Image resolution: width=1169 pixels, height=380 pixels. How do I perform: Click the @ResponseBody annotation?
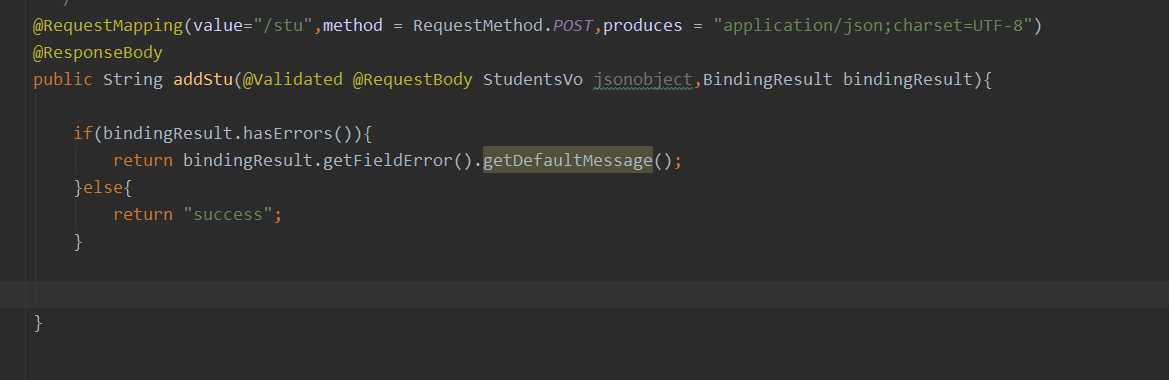coord(98,53)
